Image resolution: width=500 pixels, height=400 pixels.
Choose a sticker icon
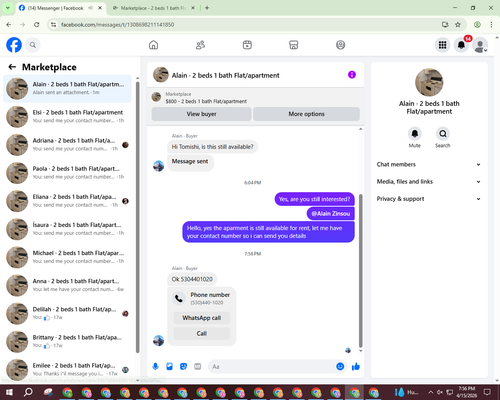click(183, 367)
